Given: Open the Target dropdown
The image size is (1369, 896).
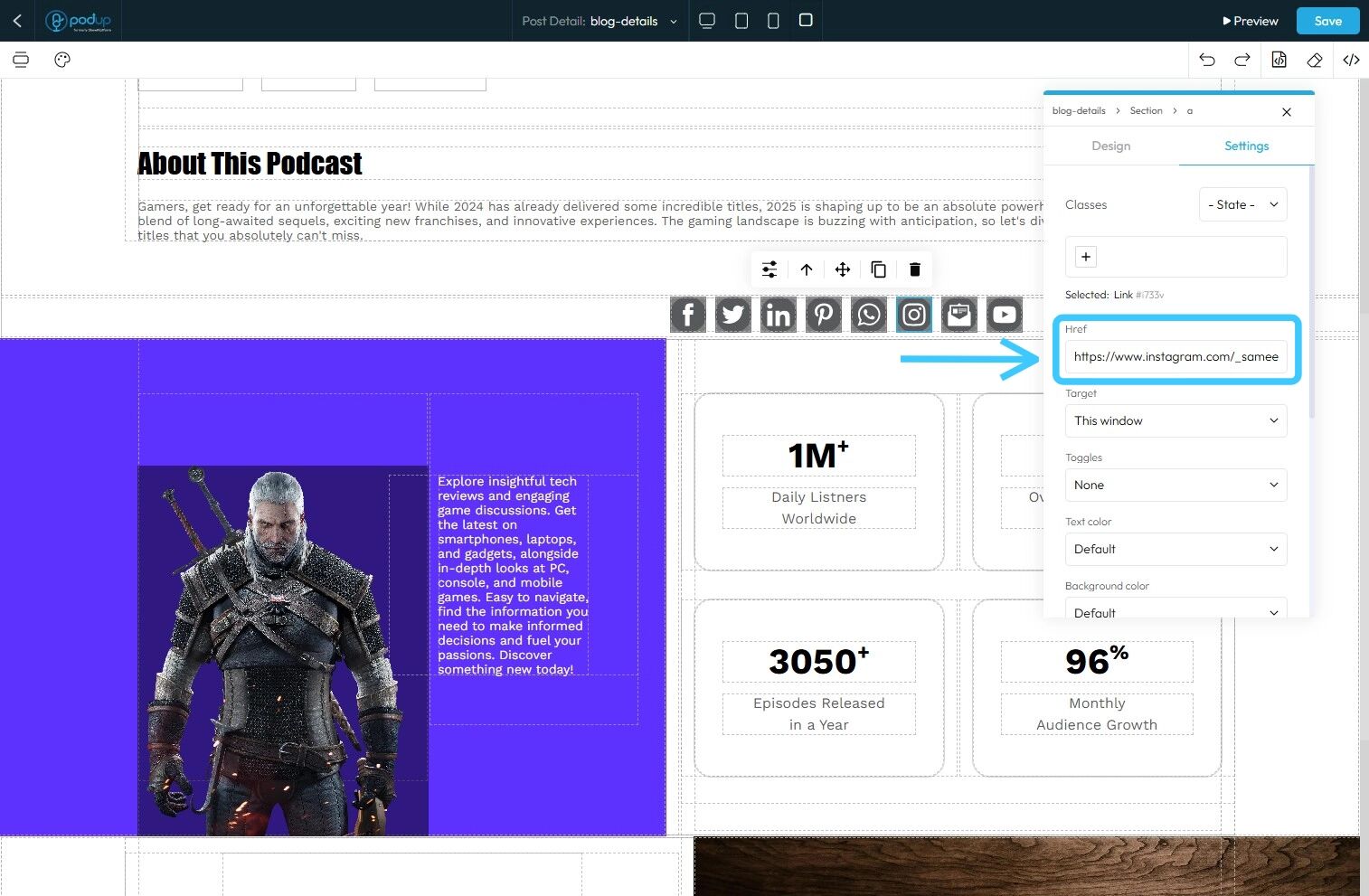Looking at the screenshot, I should [x=1175, y=420].
